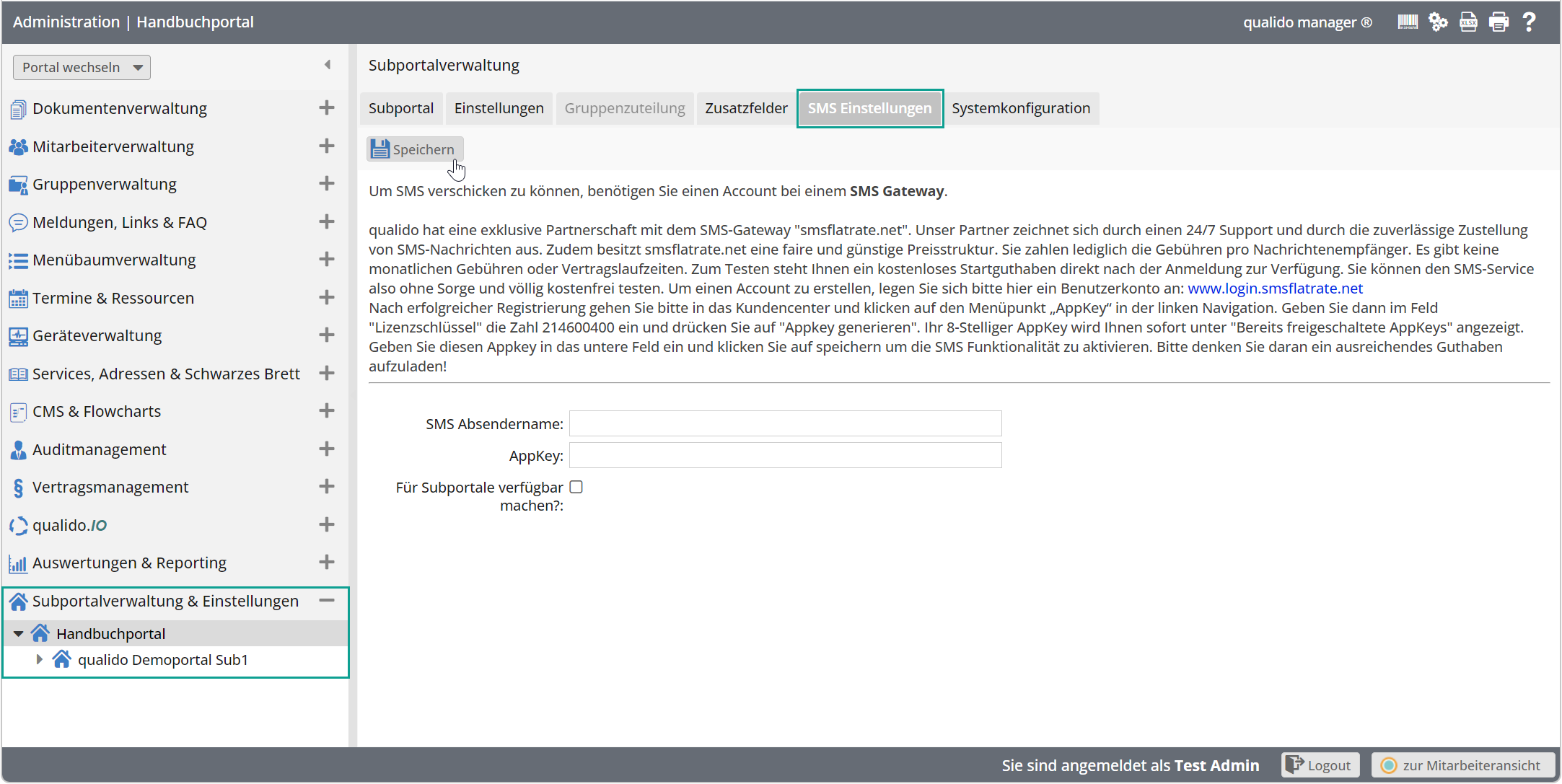The image size is (1562, 784).
Task: Click the Auswertungen bar chart icon
Action: (18, 564)
